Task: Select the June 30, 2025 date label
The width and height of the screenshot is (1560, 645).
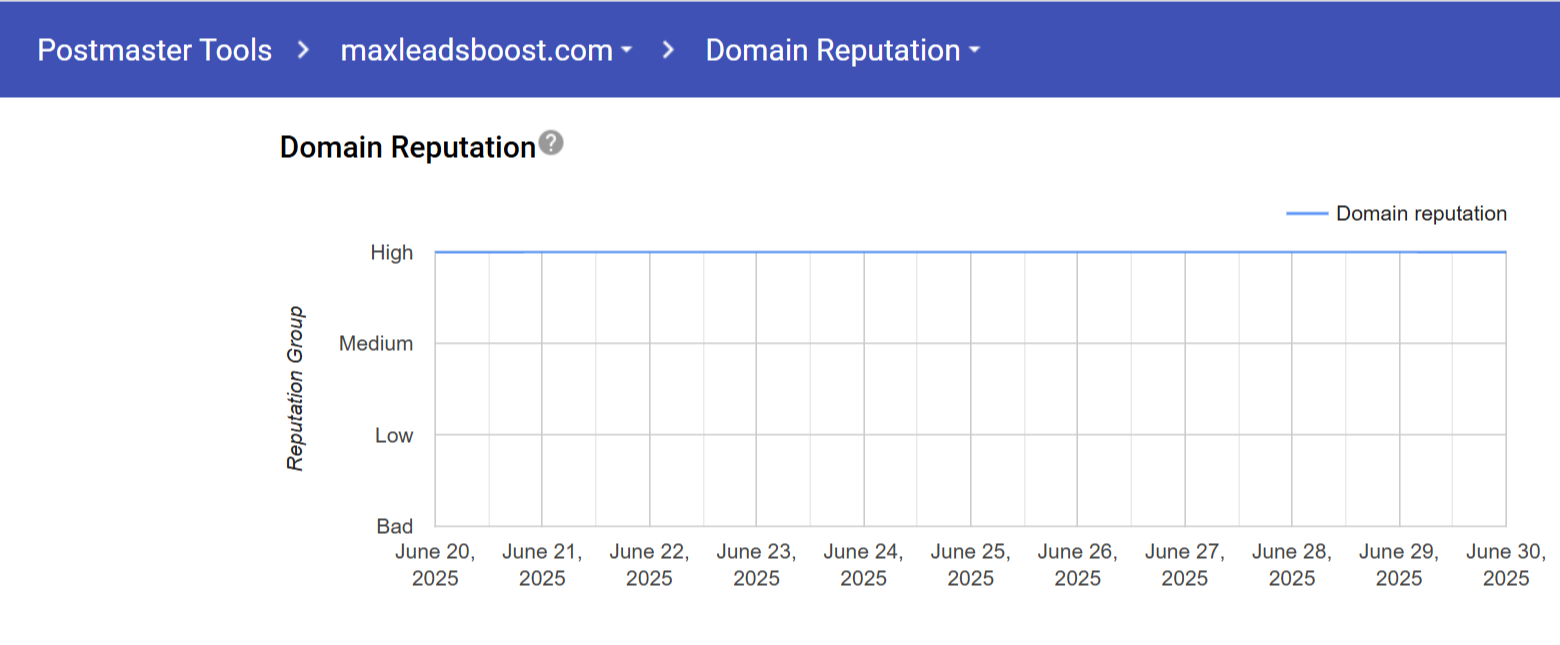Action: pos(1505,565)
